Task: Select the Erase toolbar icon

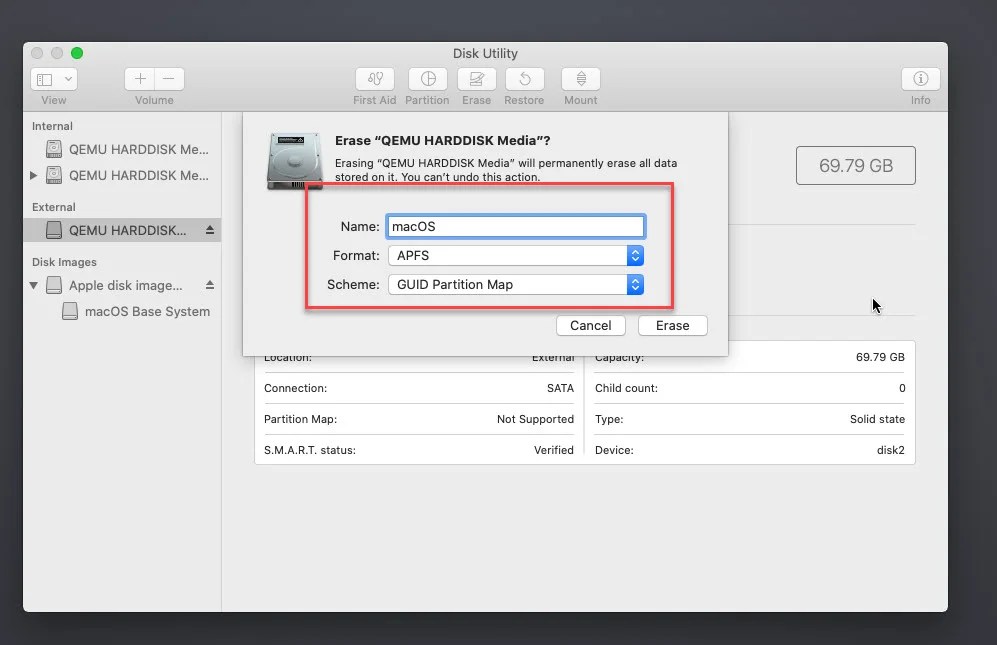Action: pos(476,82)
